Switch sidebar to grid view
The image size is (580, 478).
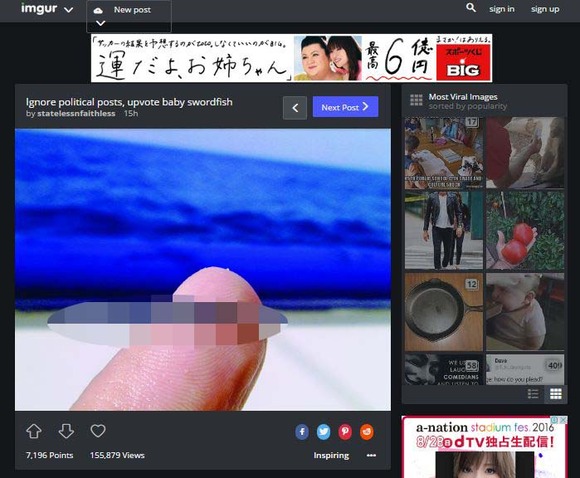[x=556, y=394]
